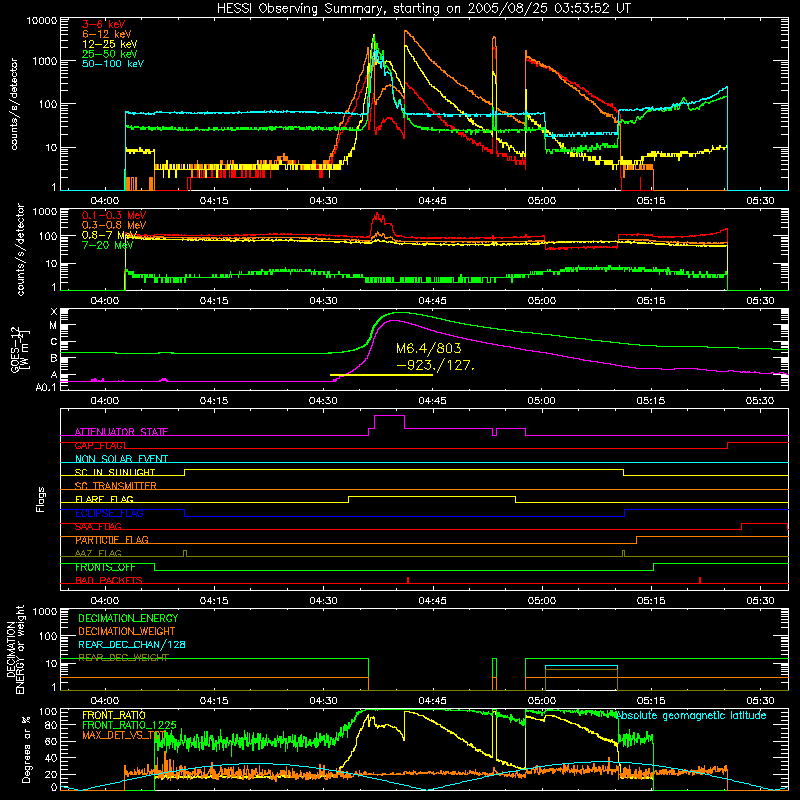800x800 pixels.
Task: Select the 12-25 keV legend label
Action: click(x=110, y=44)
